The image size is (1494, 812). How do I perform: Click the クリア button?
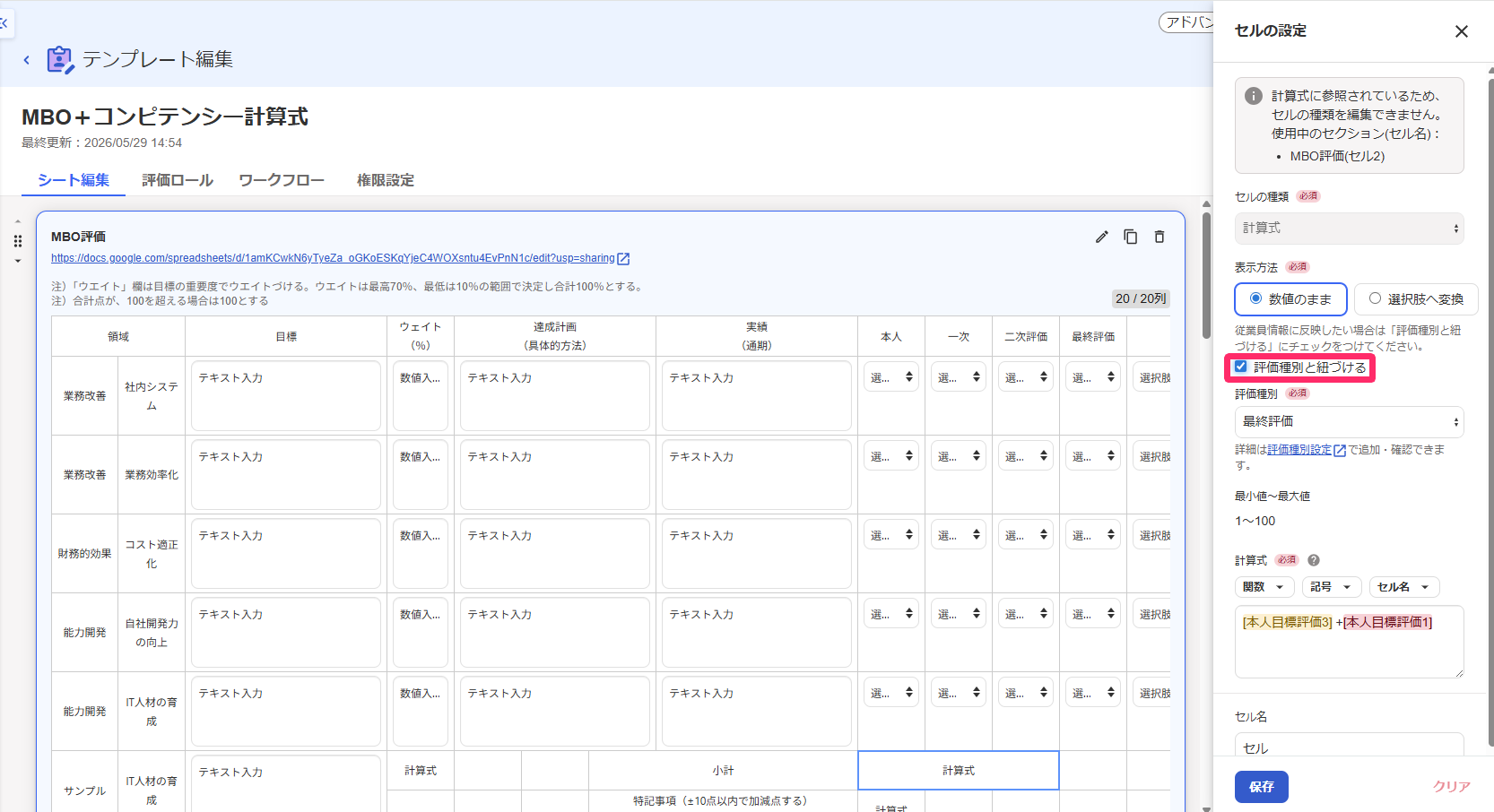(1451, 787)
